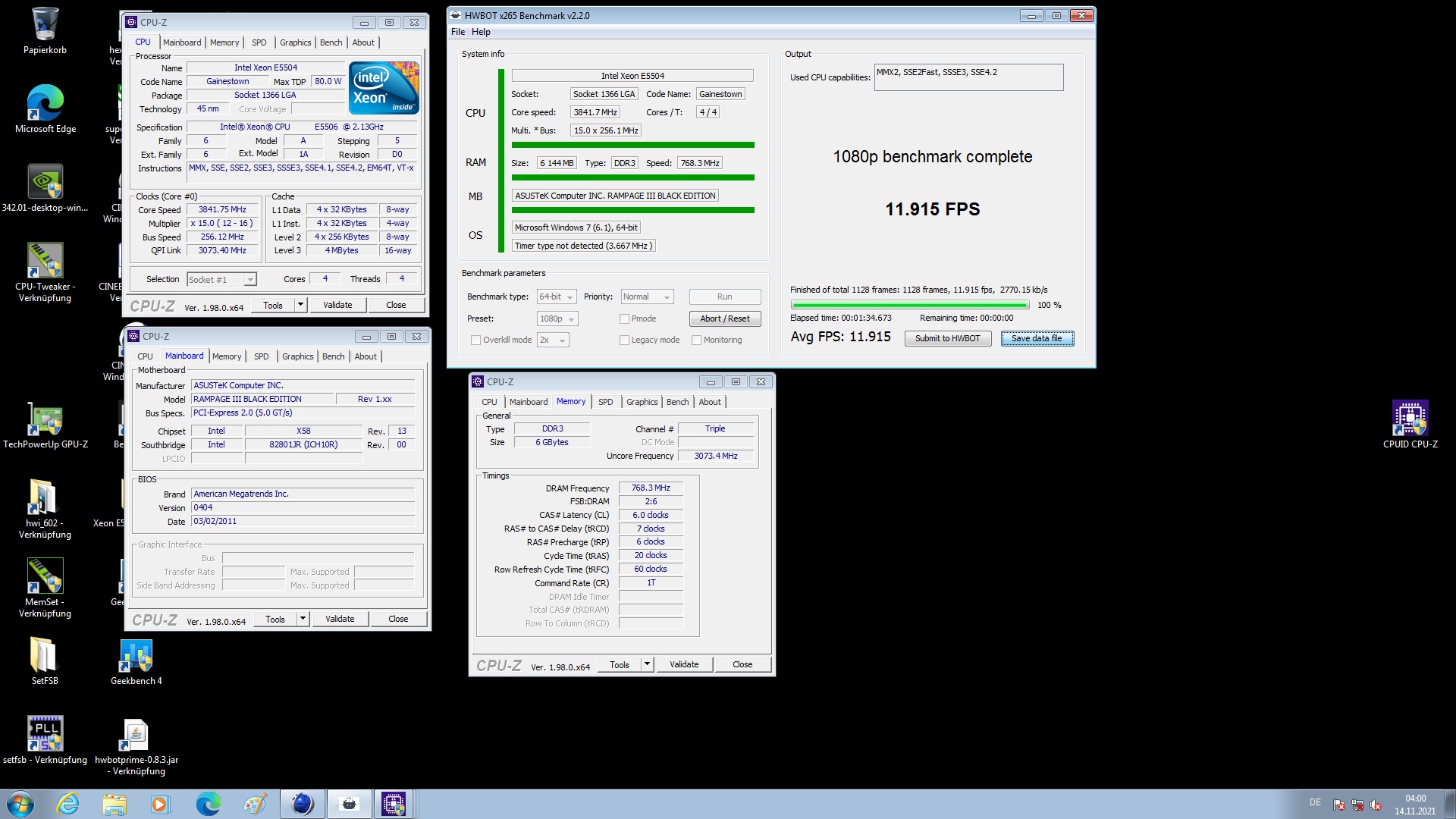Click the Abort / Reset button
The height and width of the screenshot is (819, 1456).
click(x=725, y=319)
